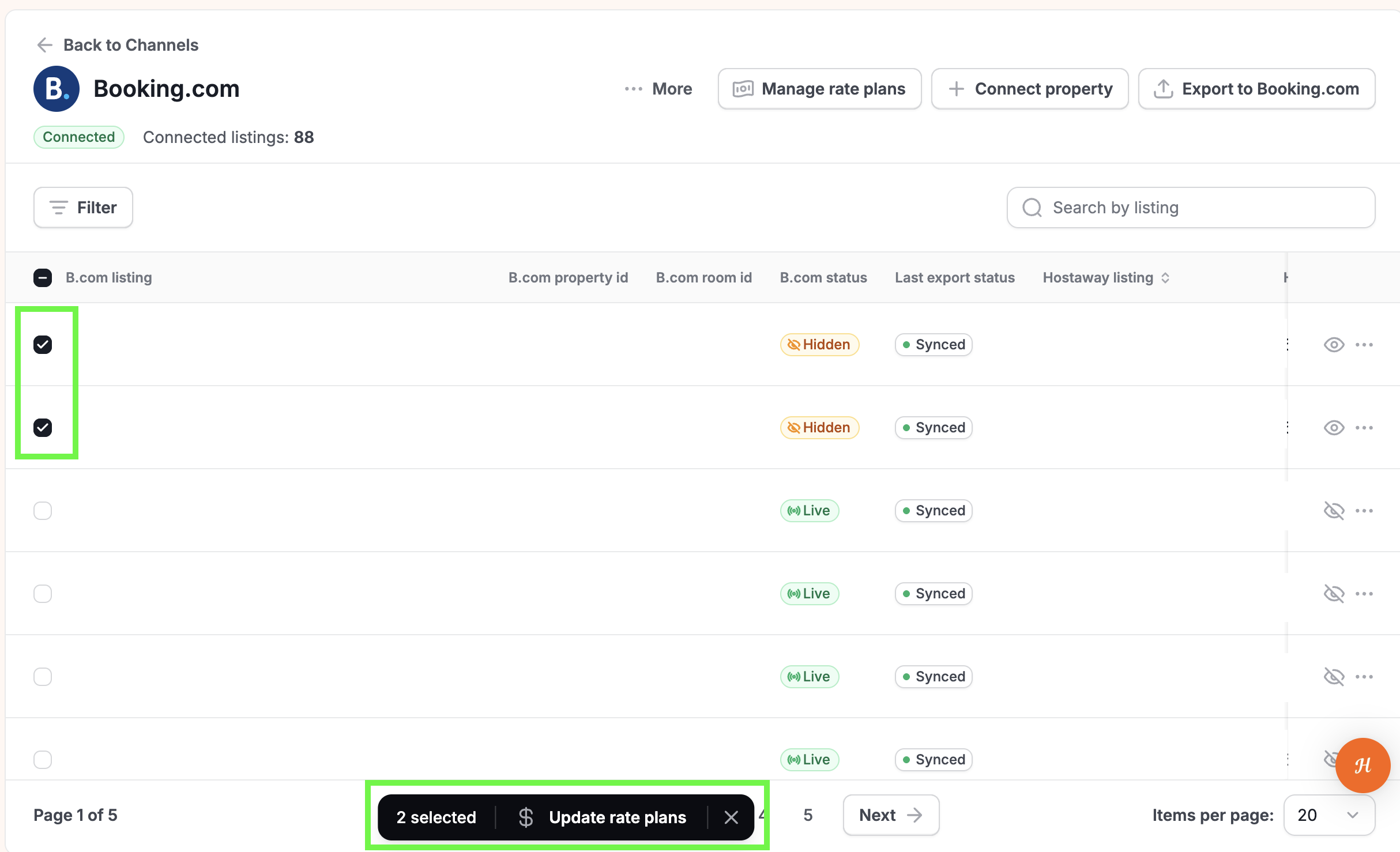
Task: Click the Page 1 of 5 text
Action: (76, 815)
